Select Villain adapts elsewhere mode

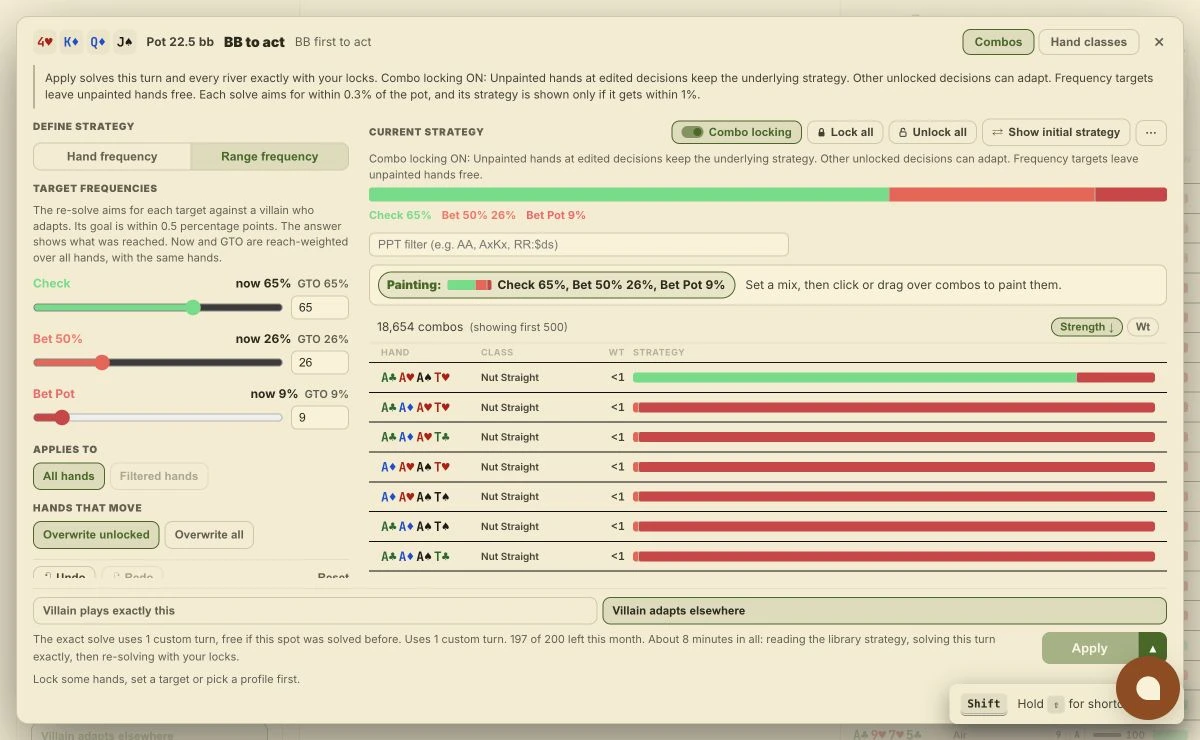click(x=884, y=611)
